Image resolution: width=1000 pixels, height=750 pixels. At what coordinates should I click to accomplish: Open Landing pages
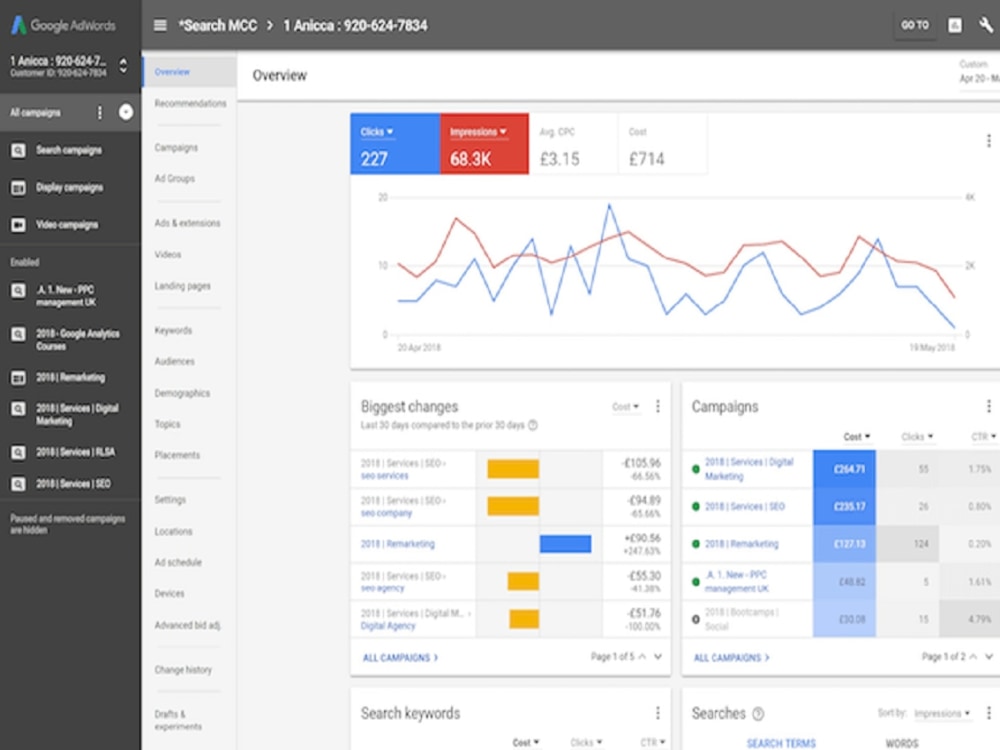point(182,286)
